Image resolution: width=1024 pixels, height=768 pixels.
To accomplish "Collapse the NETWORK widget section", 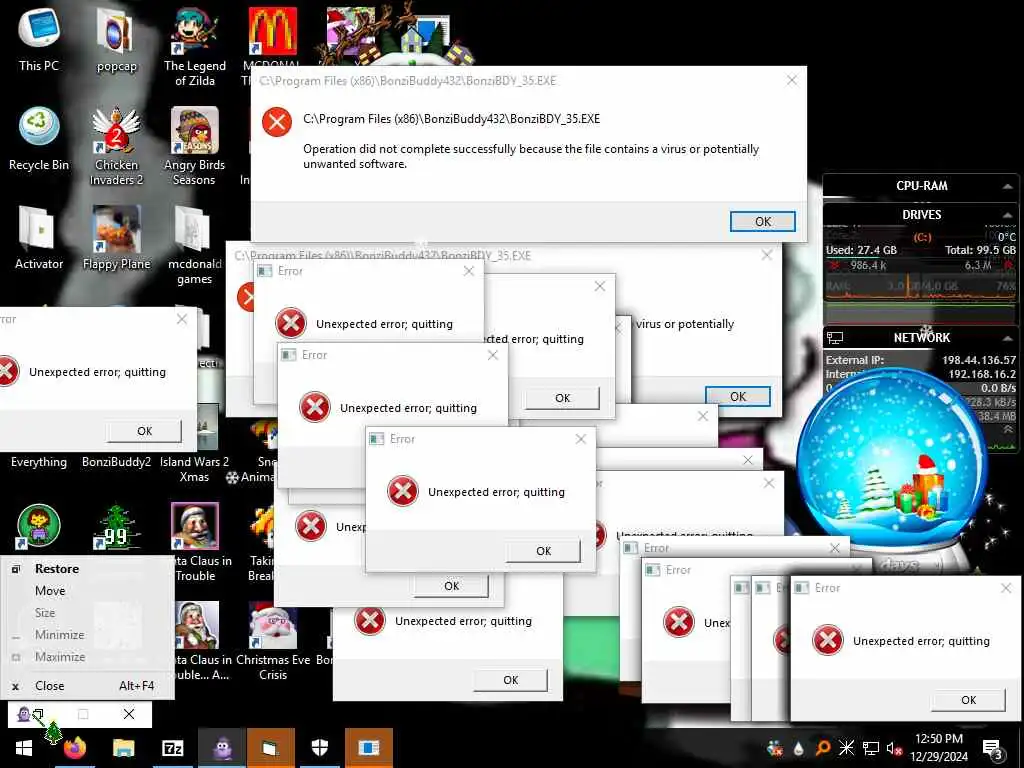I will [x=1007, y=338].
